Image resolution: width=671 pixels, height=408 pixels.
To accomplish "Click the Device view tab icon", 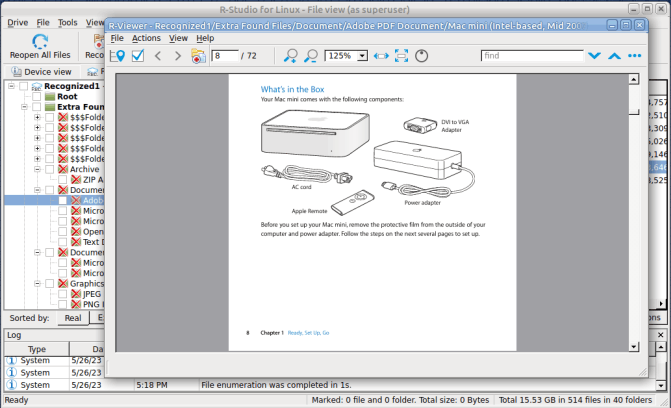I will coord(16,71).
